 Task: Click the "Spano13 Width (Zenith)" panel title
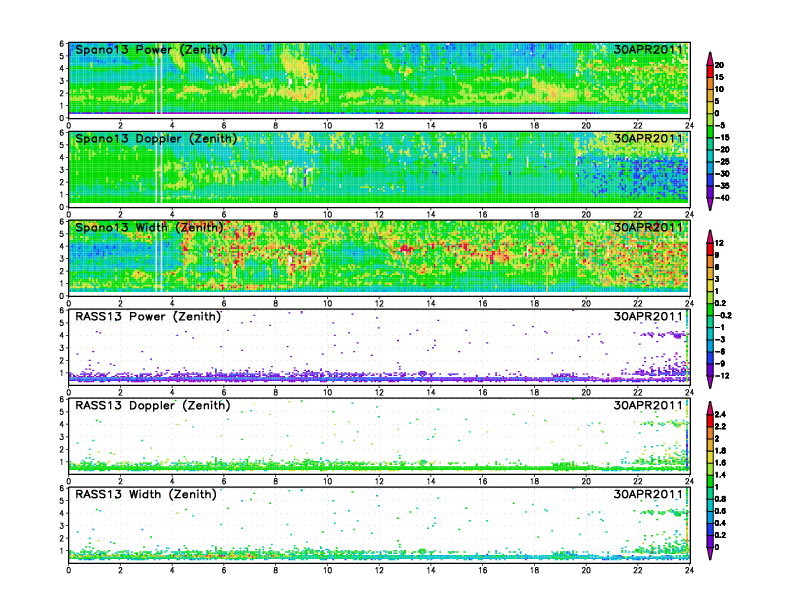(x=149, y=228)
